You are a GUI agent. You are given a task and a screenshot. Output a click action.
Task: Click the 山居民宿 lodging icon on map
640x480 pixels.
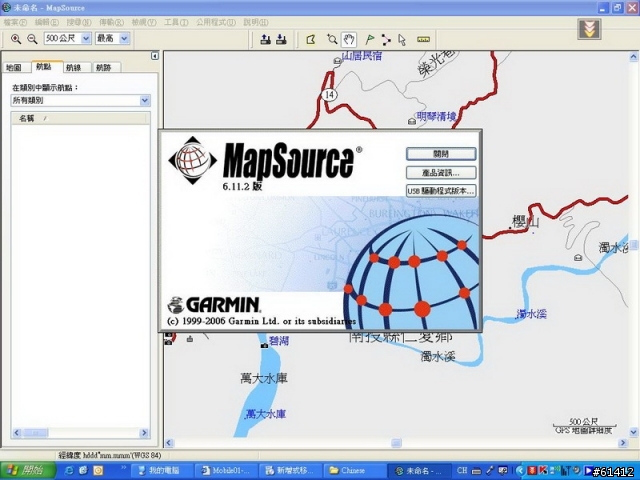[x=337, y=61]
